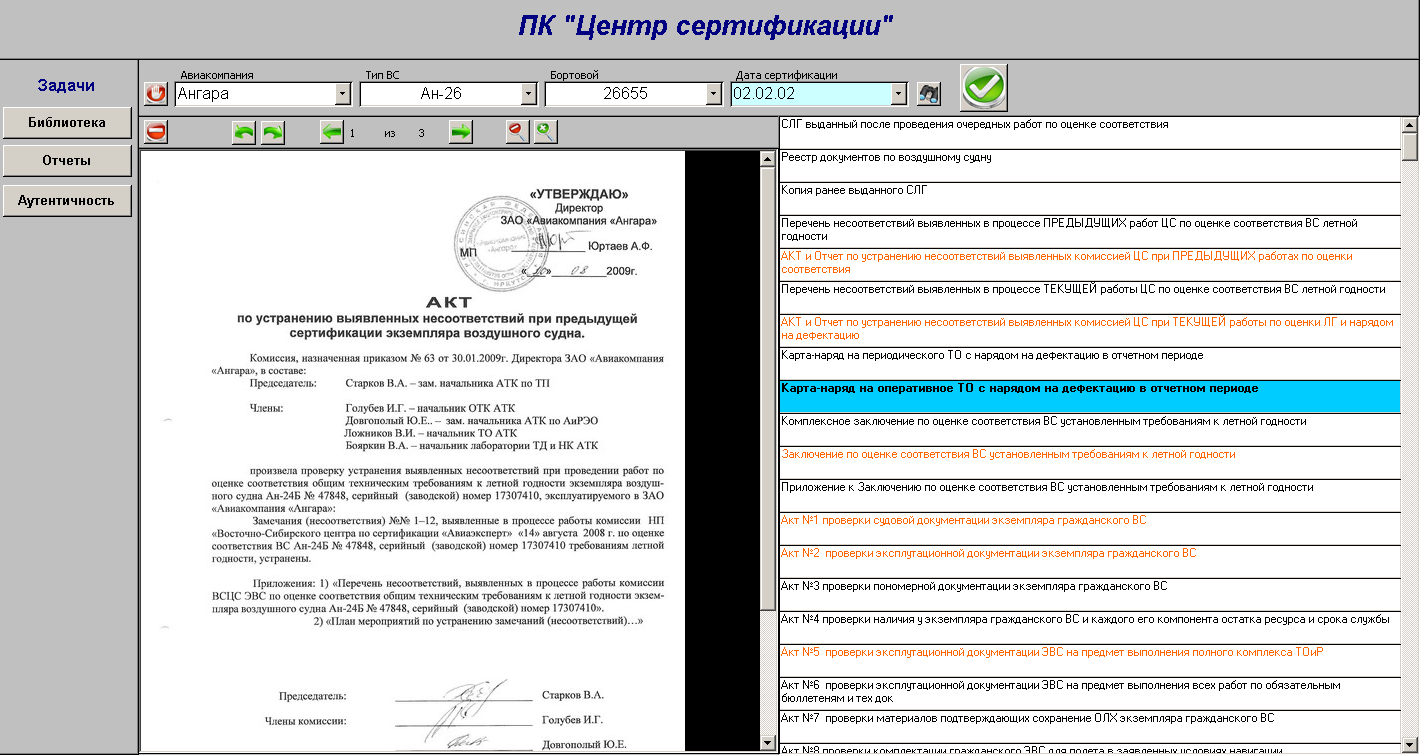Select 'Акт №1 проверки судовой документации' row
Image resolution: width=1420 pixels, height=755 pixels.
point(1089,529)
